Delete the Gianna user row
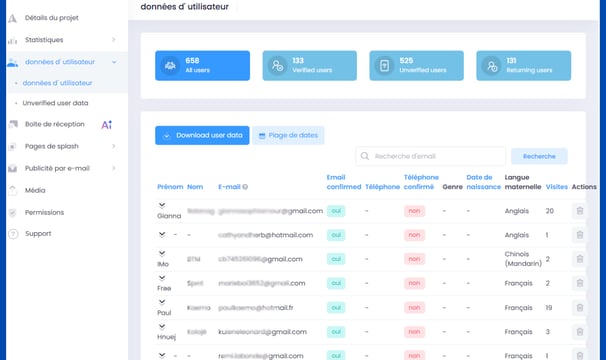The width and height of the screenshot is (606, 360). (580, 211)
